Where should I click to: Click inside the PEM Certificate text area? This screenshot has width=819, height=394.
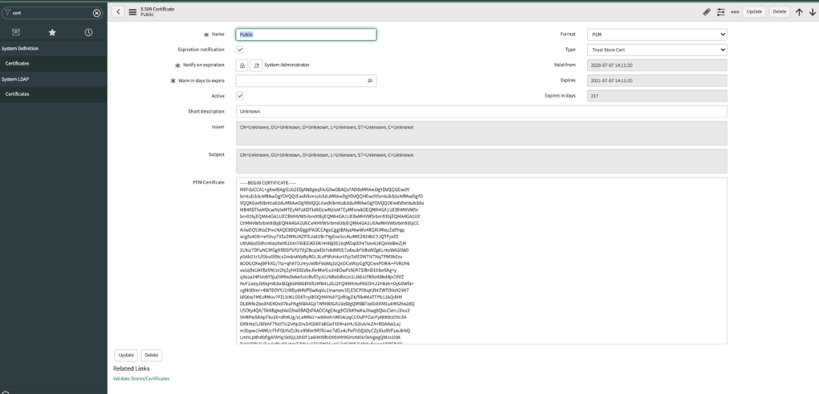(x=482, y=261)
